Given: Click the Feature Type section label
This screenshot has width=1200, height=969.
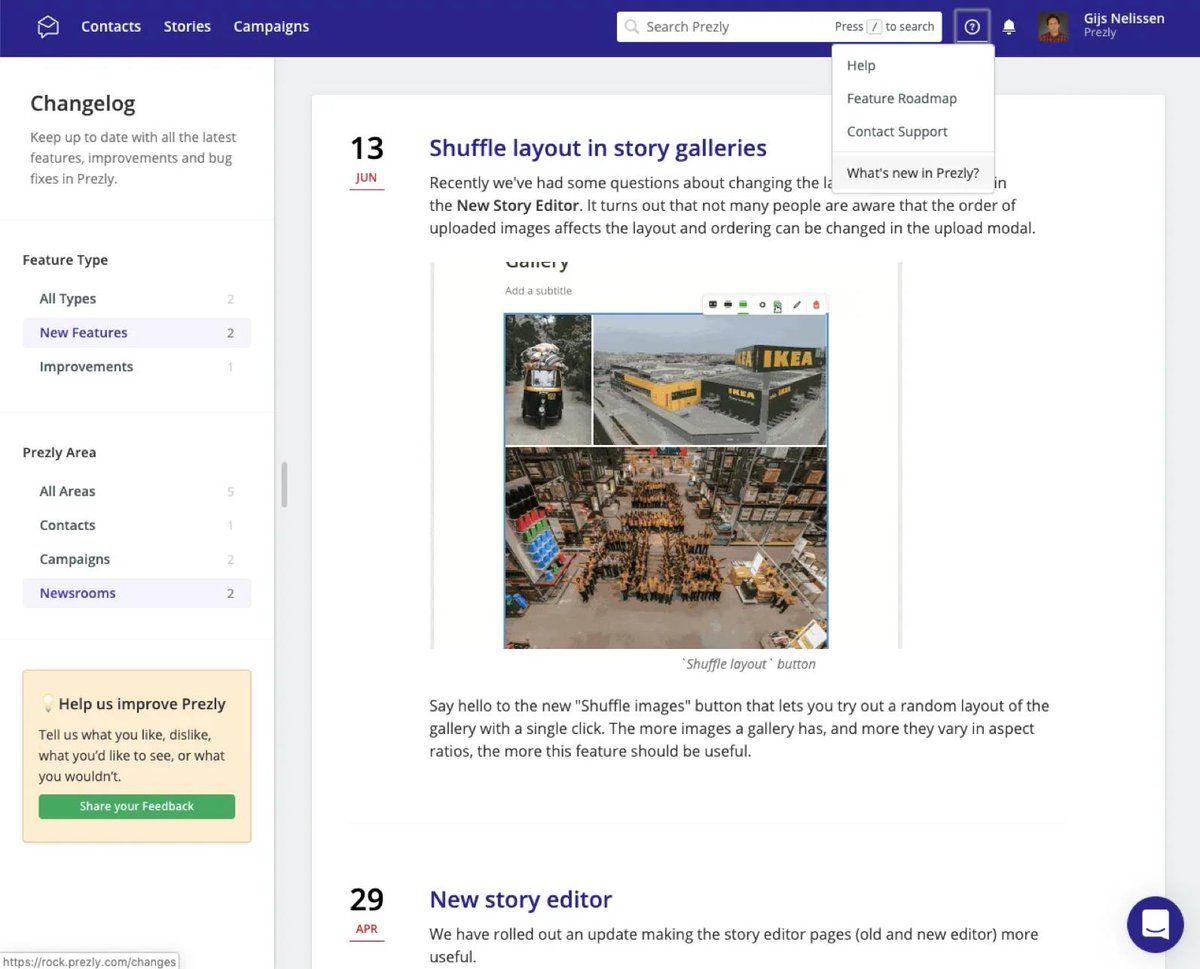Looking at the screenshot, I should point(65,260).
